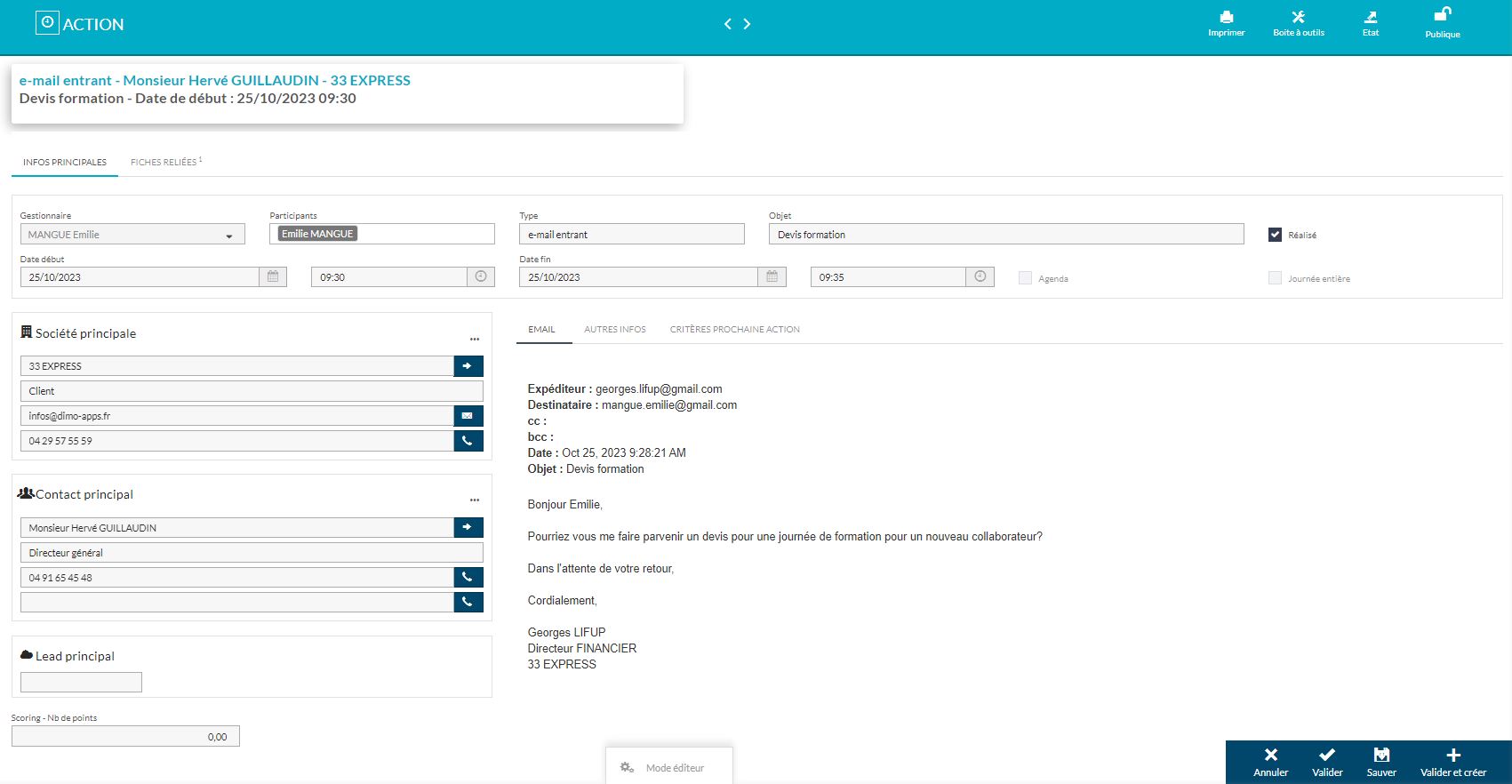Screen dimensions: 1512x784
Task: Click the Etat icon in header
Action: pyautogui.click(x=1371, y=18)
